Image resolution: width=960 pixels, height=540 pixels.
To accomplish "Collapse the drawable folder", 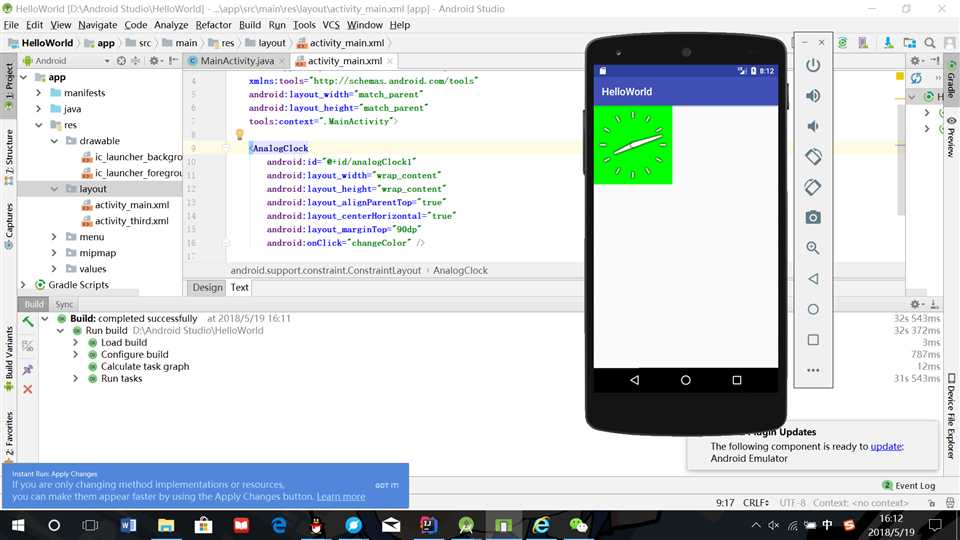I will click(54, 140).
